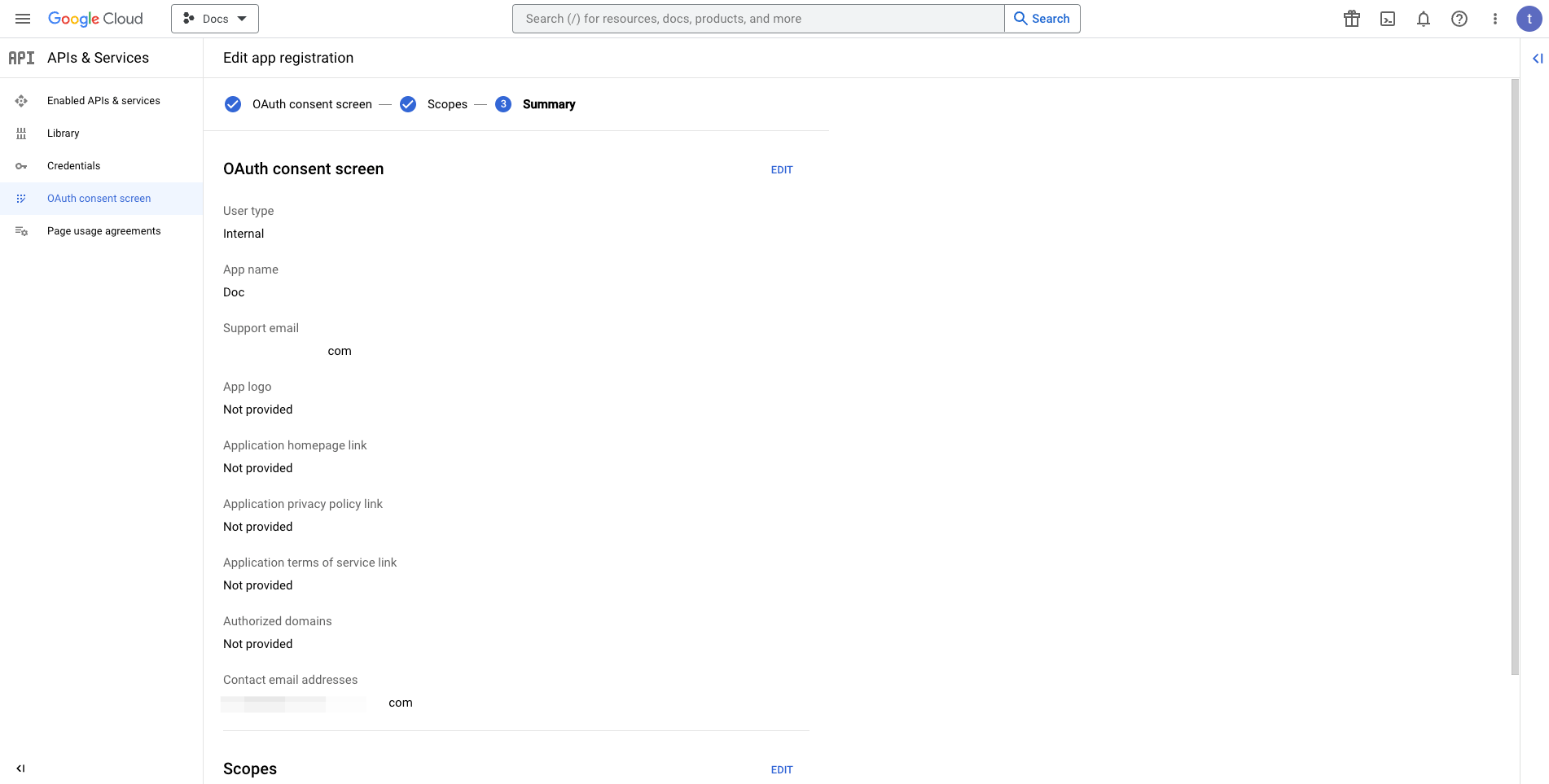Click the Page usage agreements icon
The height and width of the screenshot is (784, 1549).
point(21,231)
